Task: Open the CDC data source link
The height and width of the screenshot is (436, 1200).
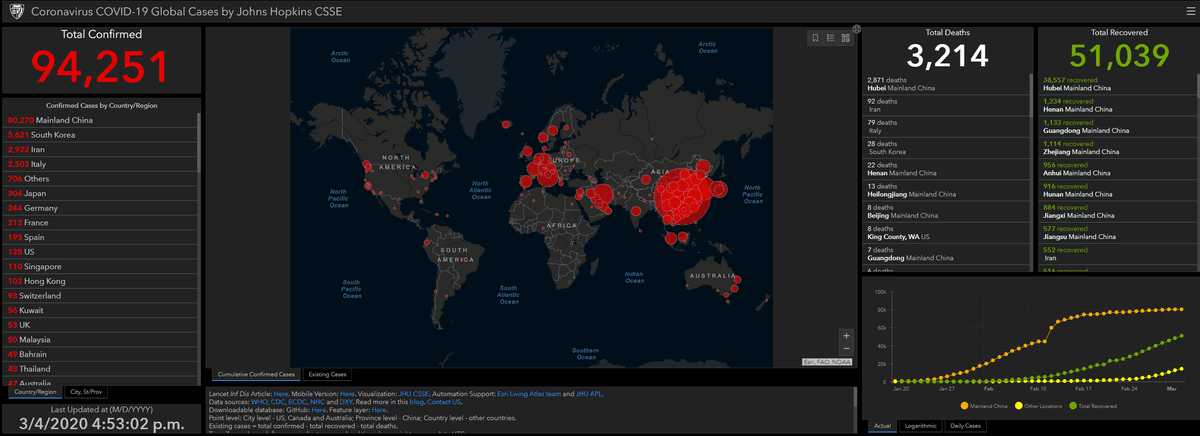Action: coord(278,402)
